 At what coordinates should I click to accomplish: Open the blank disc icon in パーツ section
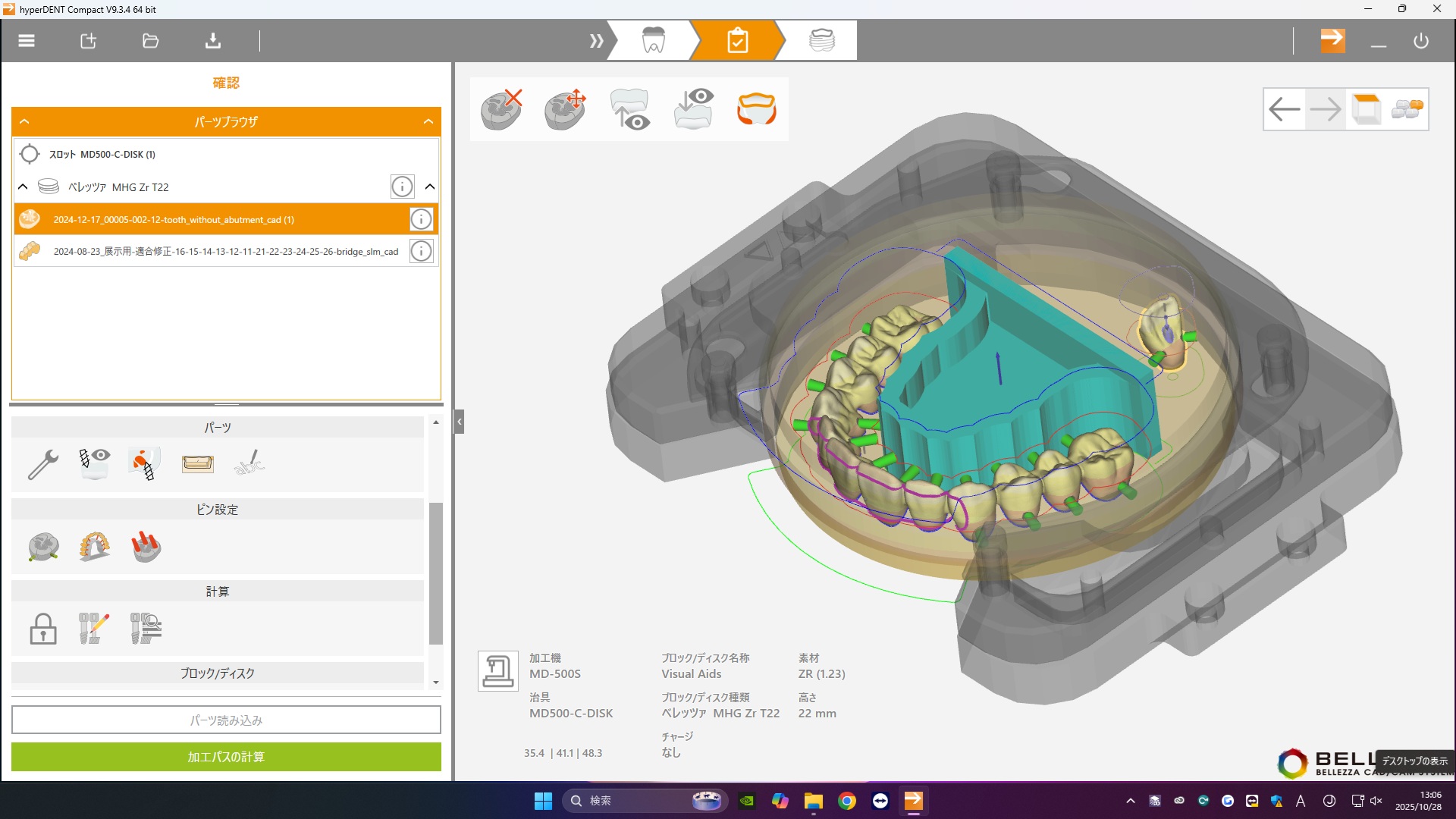(198, 463)
